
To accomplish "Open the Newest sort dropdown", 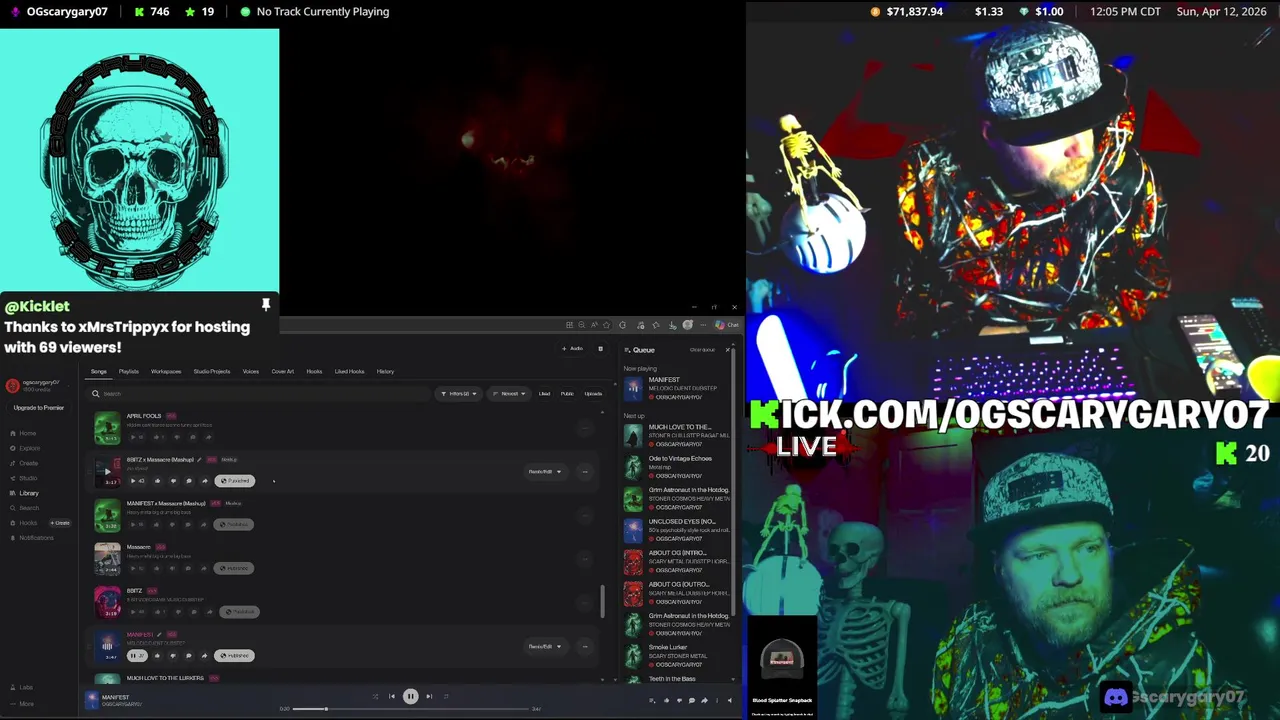I will 509,394.
